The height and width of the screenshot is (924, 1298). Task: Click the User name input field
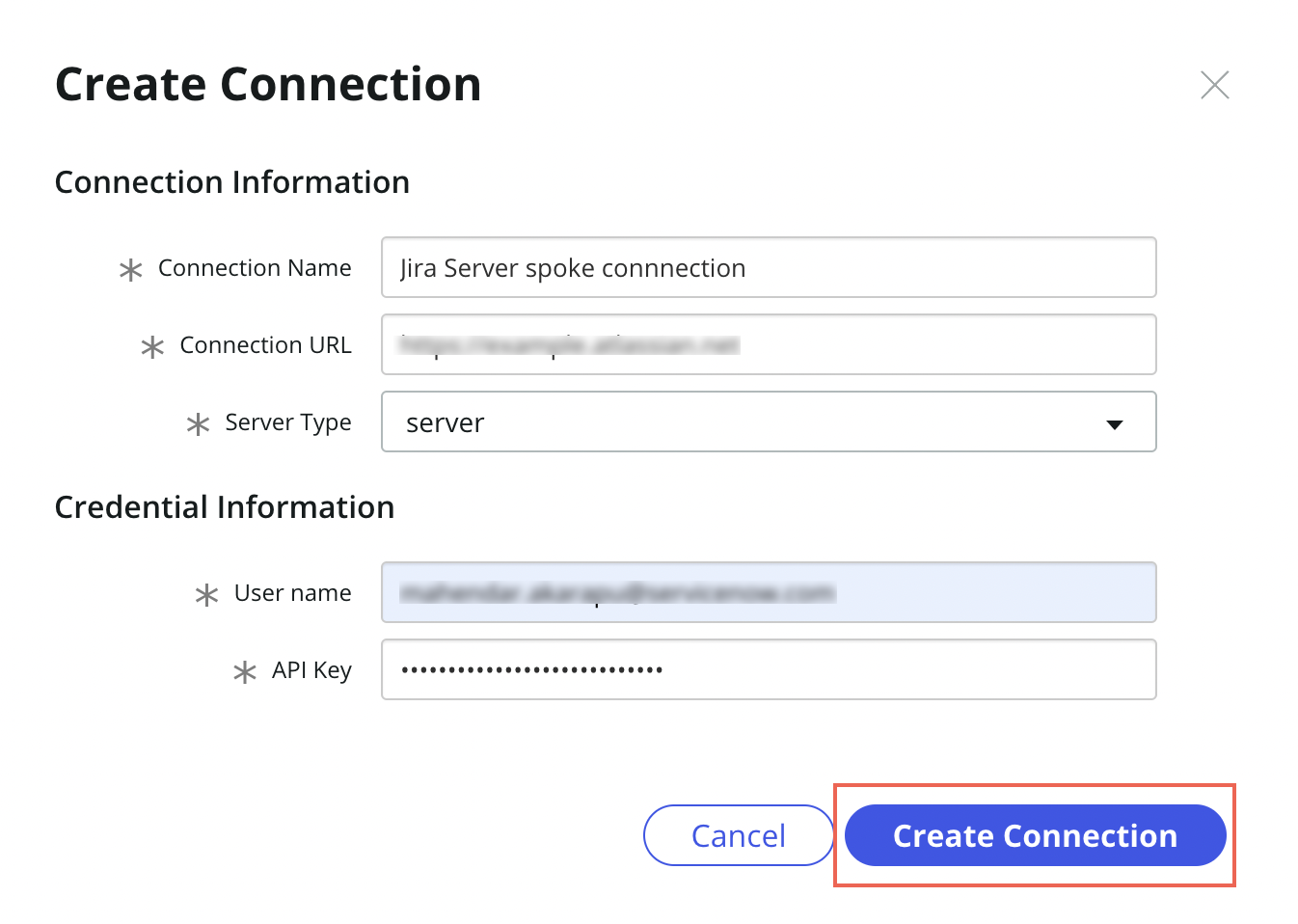pyautogui.click(x=769, y=592)
